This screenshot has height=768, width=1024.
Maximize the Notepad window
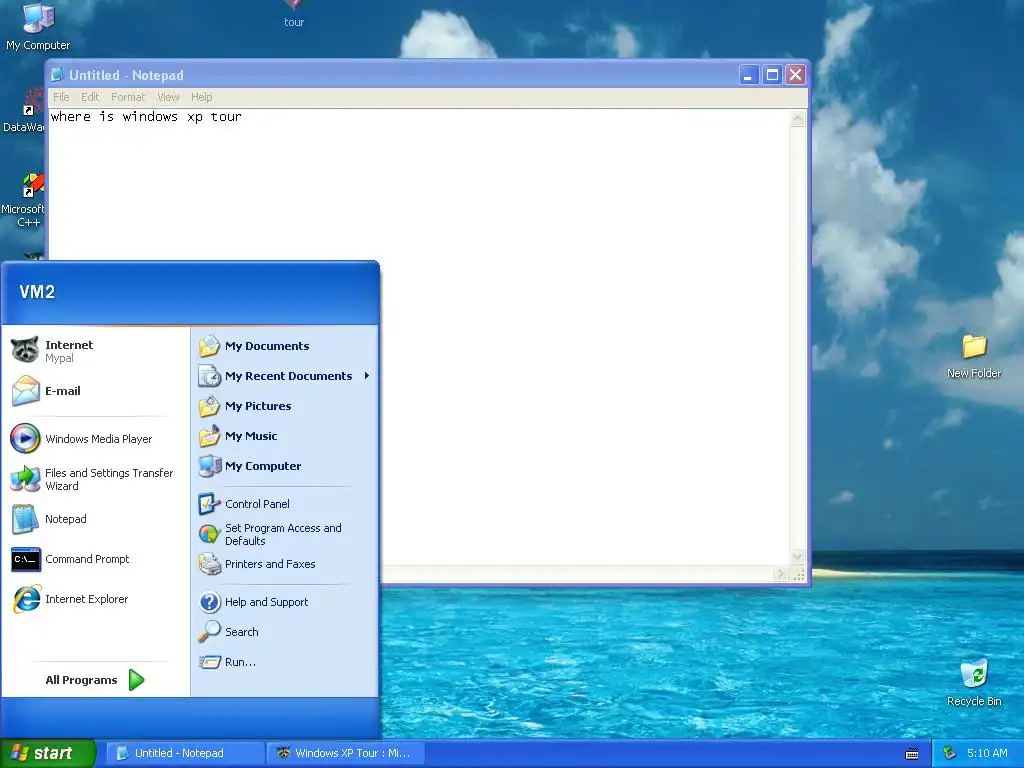pos(772,75)
